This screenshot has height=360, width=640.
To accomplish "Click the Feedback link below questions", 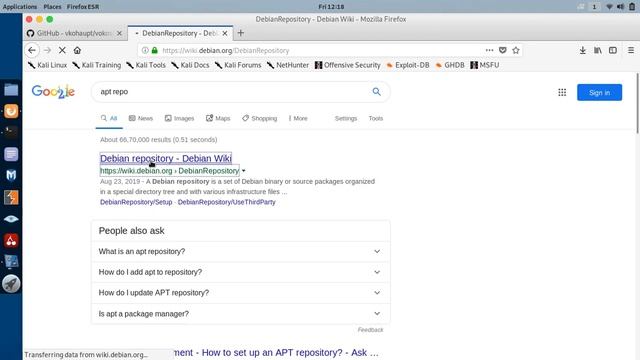I will click(370, 330).
